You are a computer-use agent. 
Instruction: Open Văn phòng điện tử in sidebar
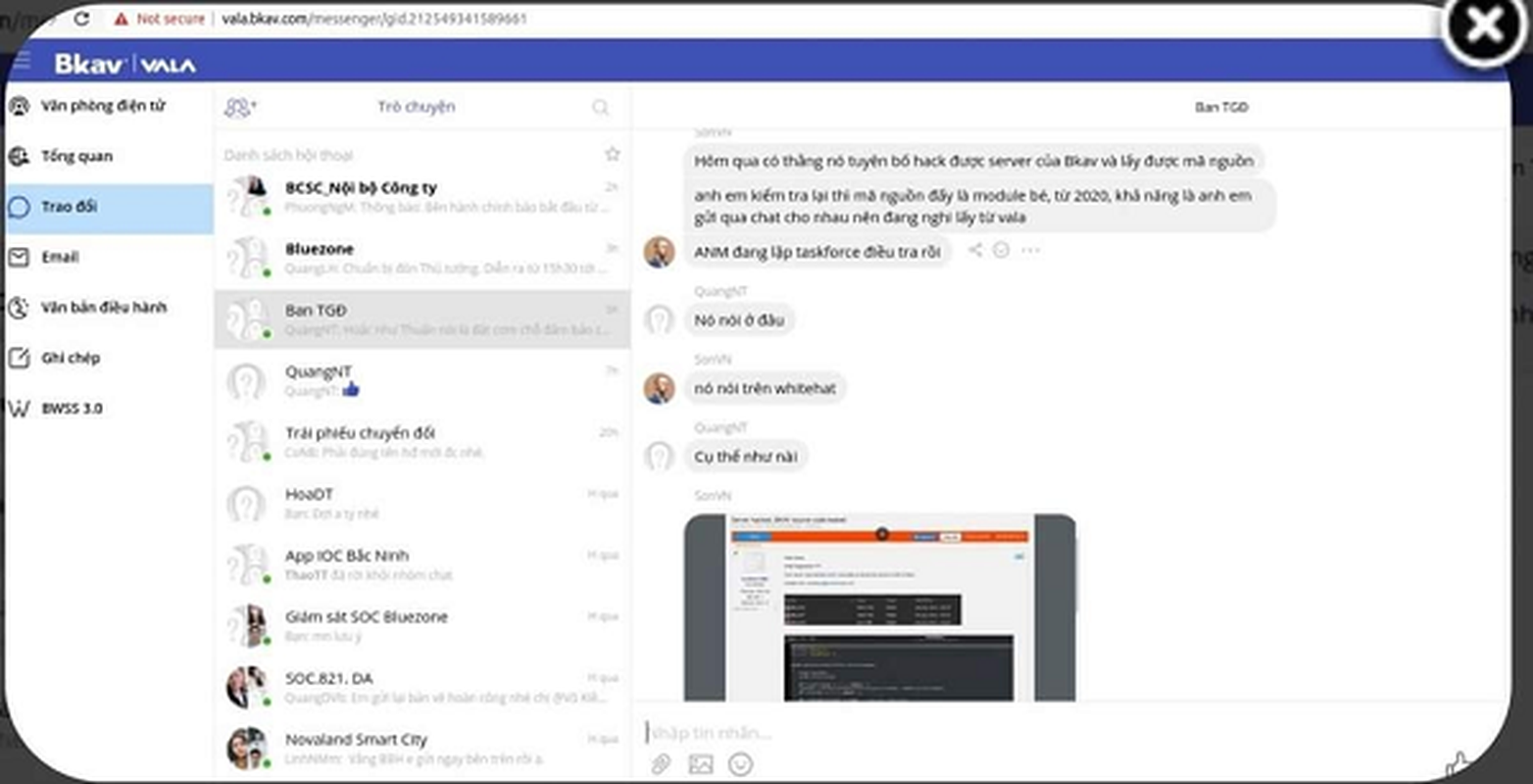click(x=108, y=106)
